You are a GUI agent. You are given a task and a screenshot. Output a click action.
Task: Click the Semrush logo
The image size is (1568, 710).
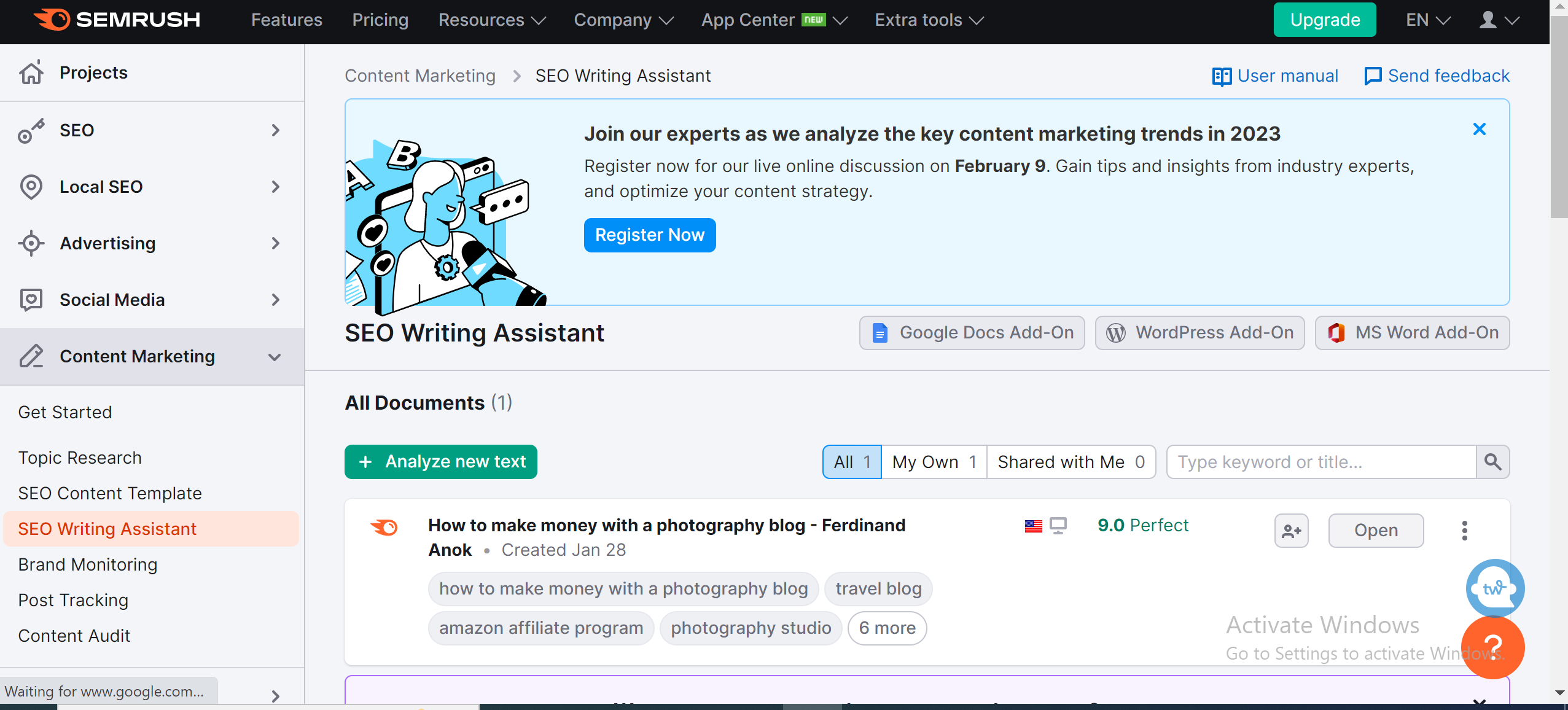tap(117, 20)
